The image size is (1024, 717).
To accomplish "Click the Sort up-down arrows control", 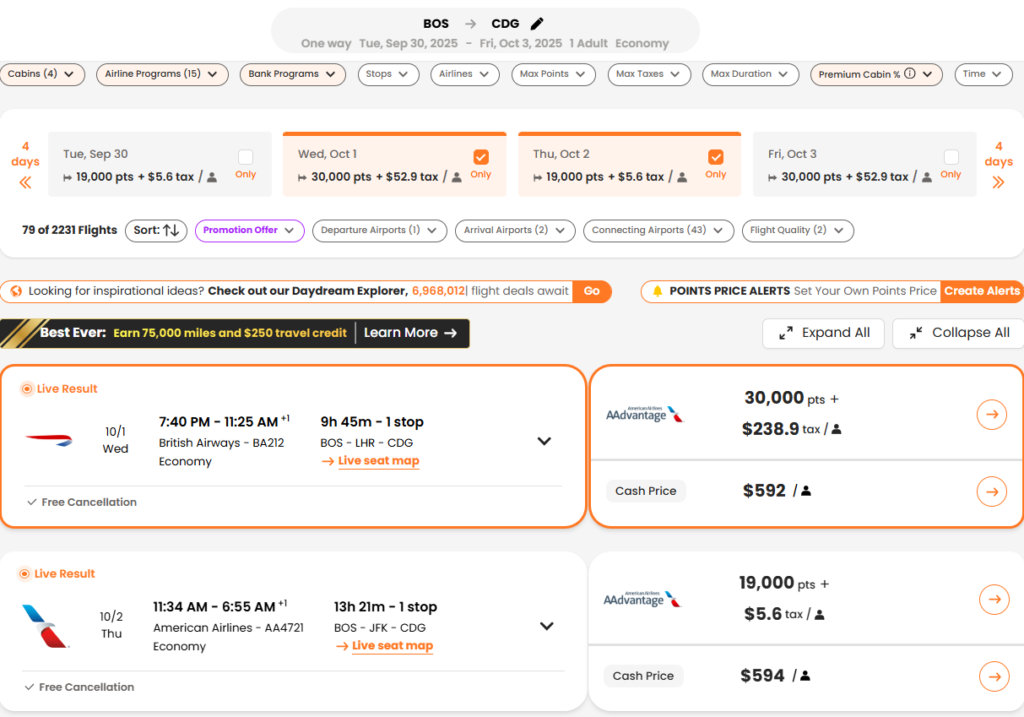I will (156, 231).
